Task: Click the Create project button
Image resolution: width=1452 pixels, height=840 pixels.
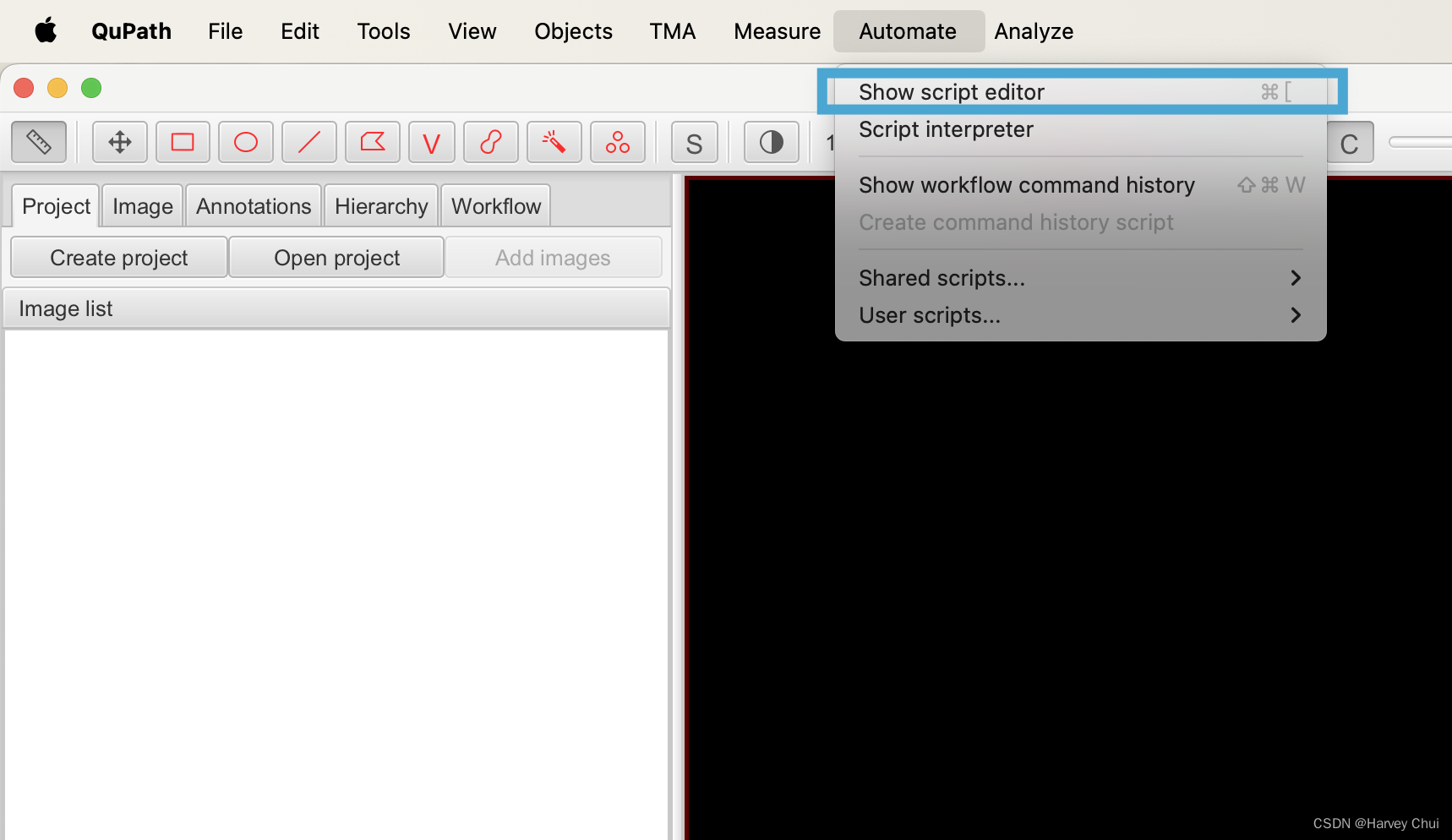Action: click(x=119, y=258)
